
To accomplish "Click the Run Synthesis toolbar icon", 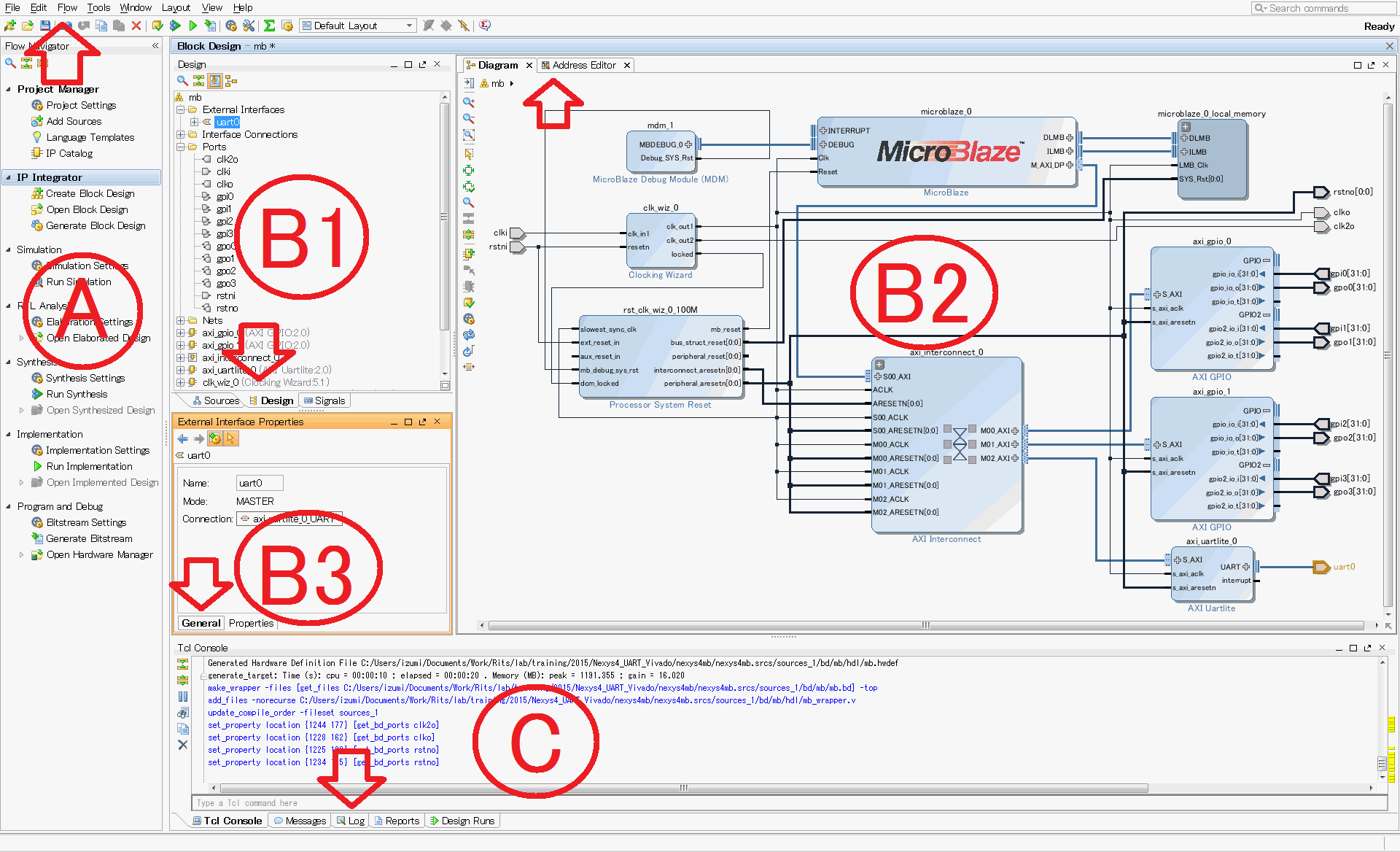I will pyautogui.click(x=175, y=26).
